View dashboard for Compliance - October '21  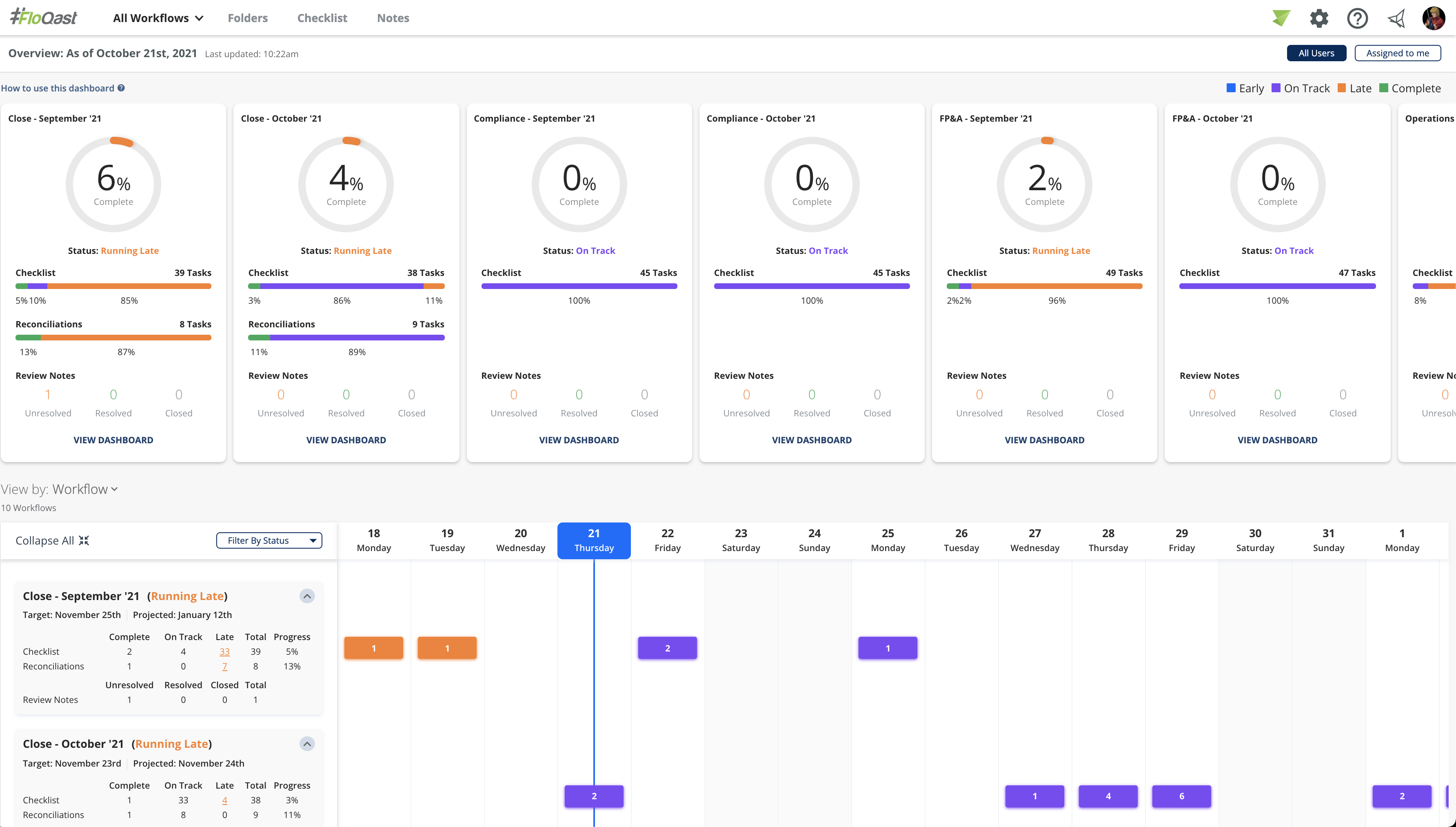(x=811, y=440)
